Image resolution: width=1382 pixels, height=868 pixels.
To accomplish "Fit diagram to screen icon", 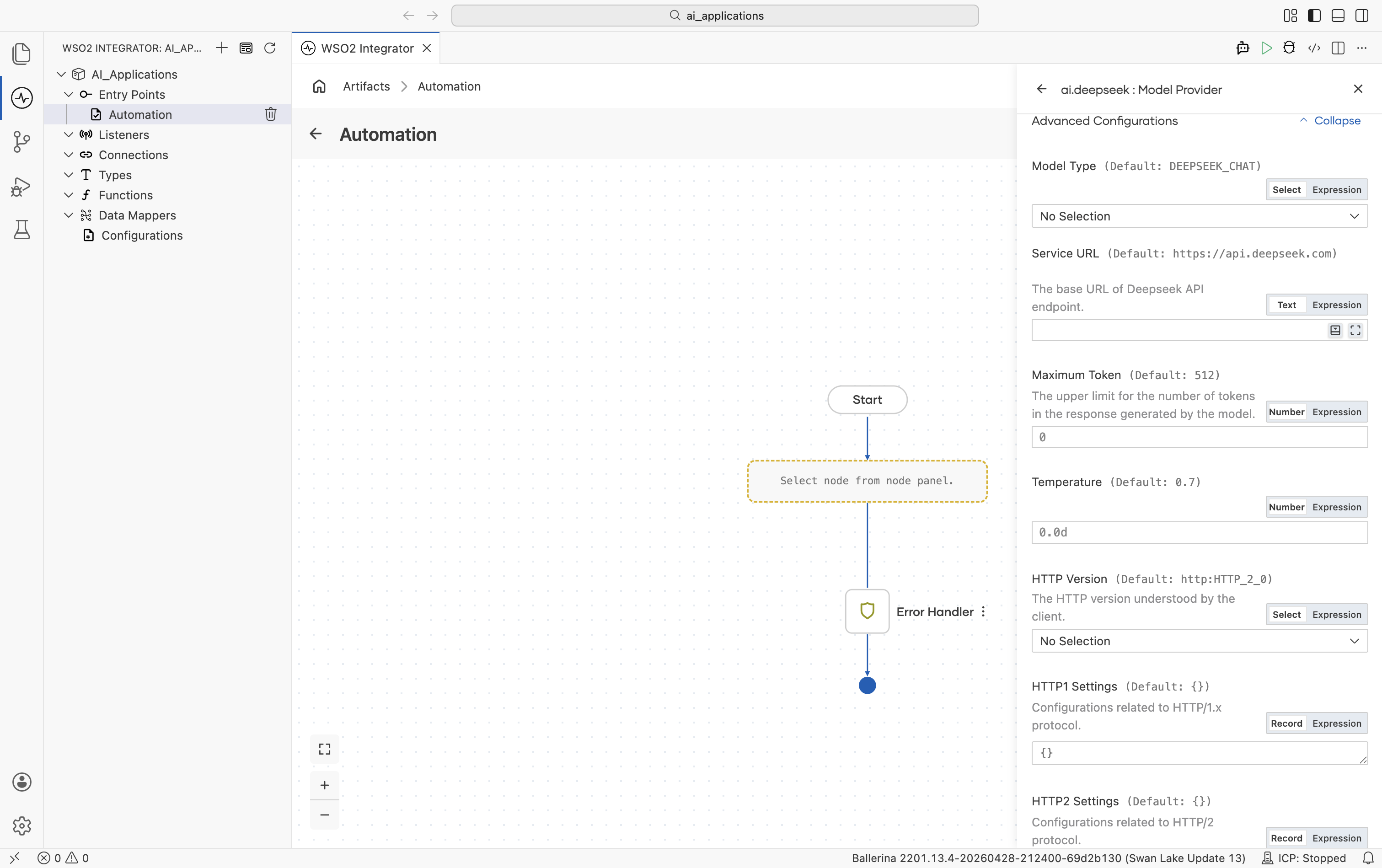I will pyautogui.click(x=324, y=749).
